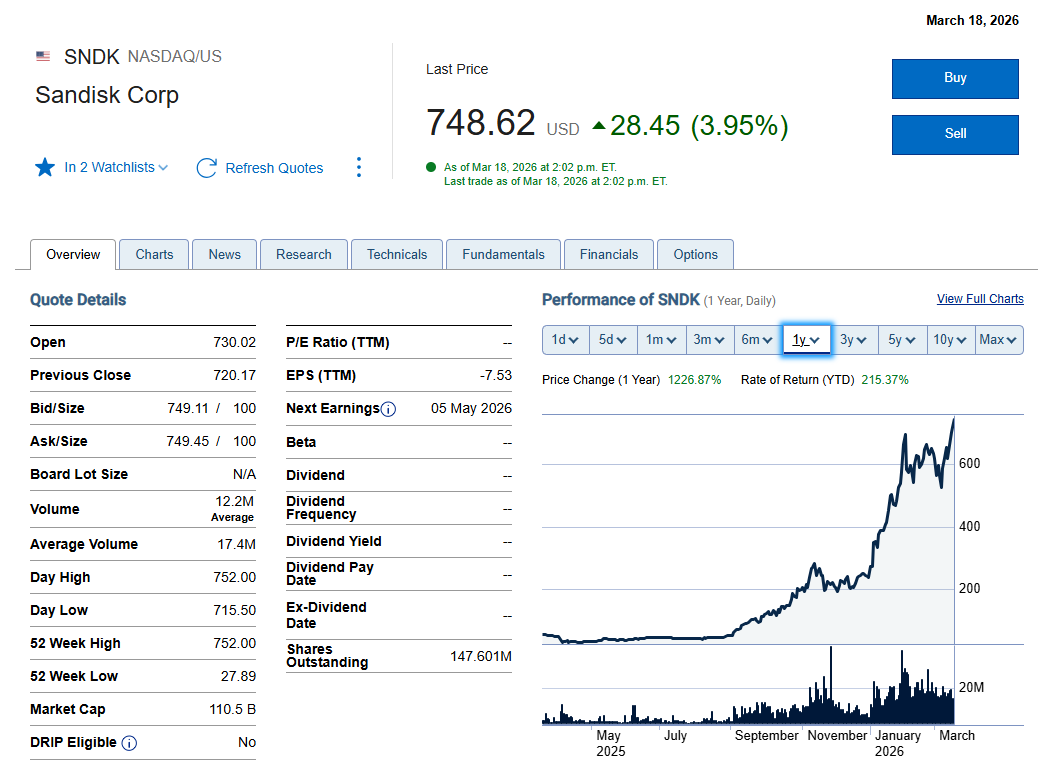Click the 52 Week Low value 27.89

(x=238, y=677)
